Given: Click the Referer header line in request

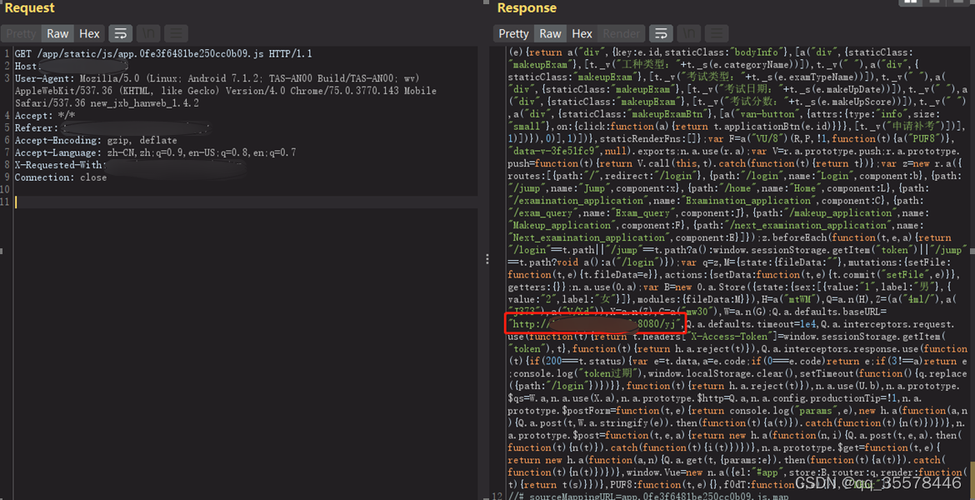Looking at the screenshot, I should (x=112, y=128).
